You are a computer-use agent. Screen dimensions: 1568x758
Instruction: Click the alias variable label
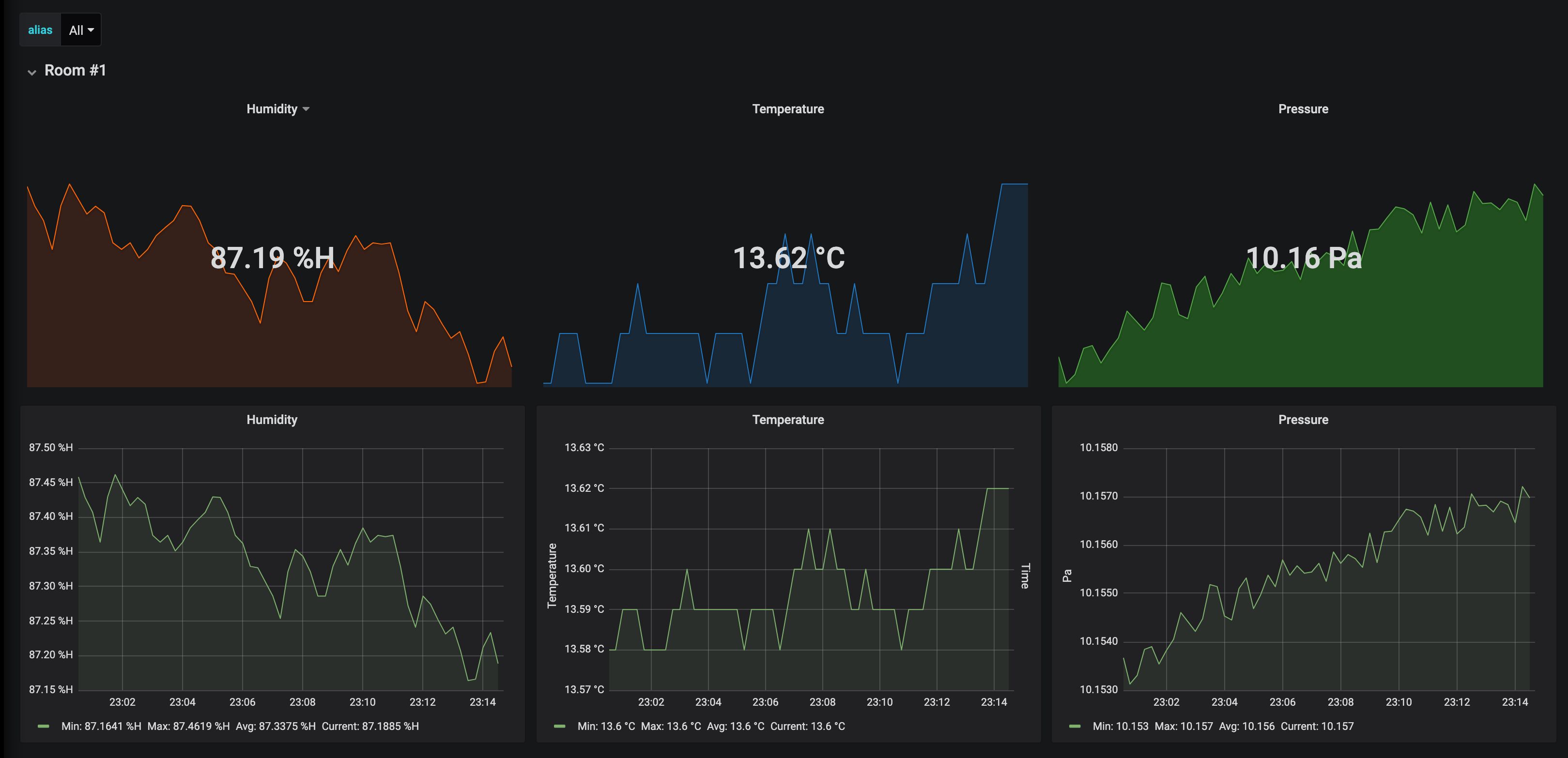[40, 30]
